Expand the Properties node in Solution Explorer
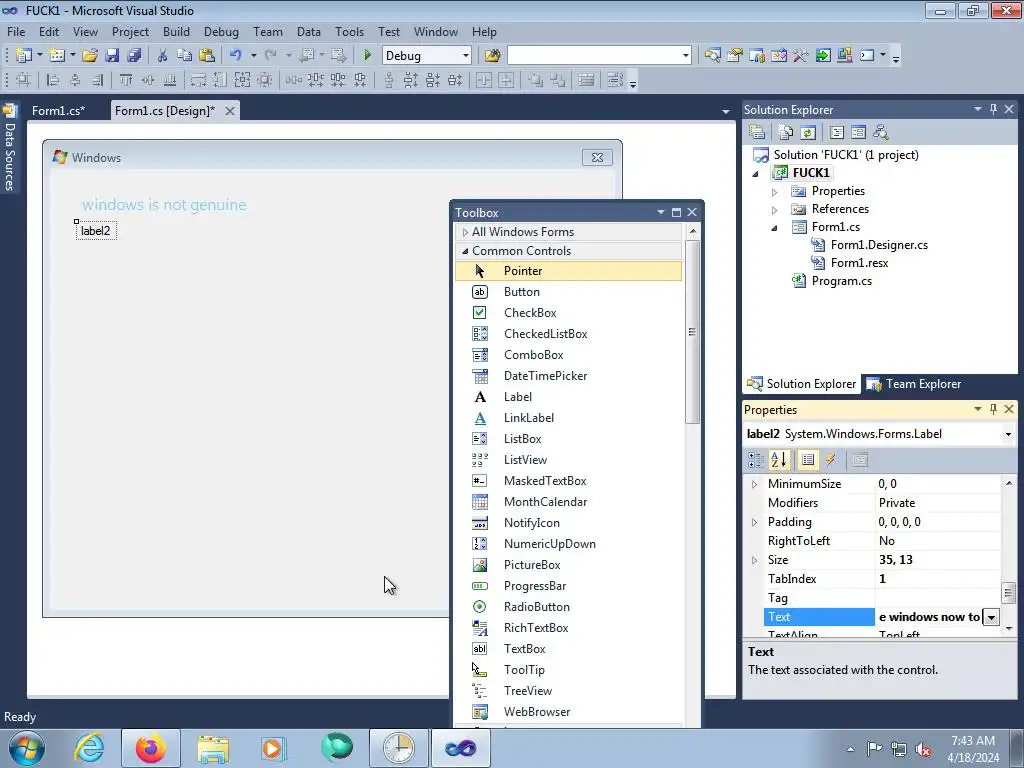Screen dimensions: 1024x768 point(775,192)
